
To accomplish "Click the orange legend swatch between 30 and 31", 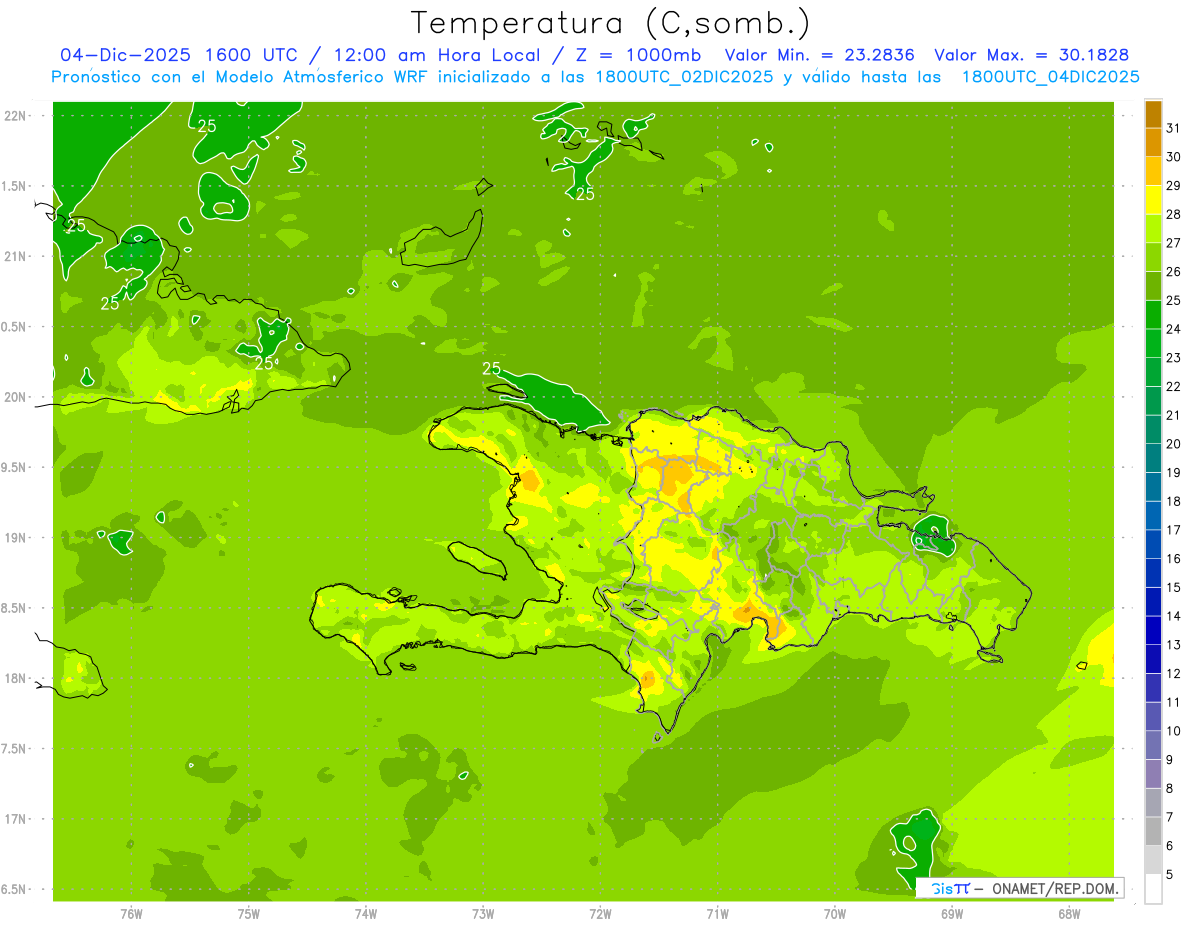I will coord(1153,142).
